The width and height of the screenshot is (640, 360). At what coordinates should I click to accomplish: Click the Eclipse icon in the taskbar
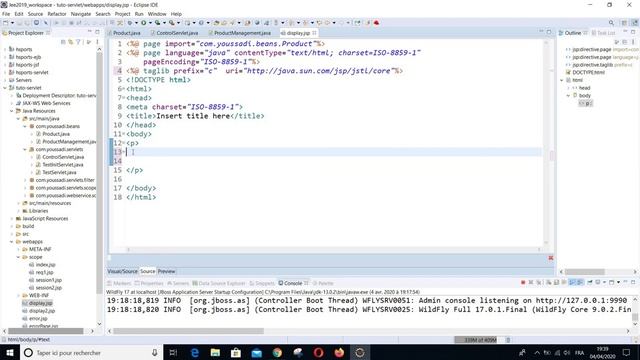pyautogui.click(x=360, y=352)
